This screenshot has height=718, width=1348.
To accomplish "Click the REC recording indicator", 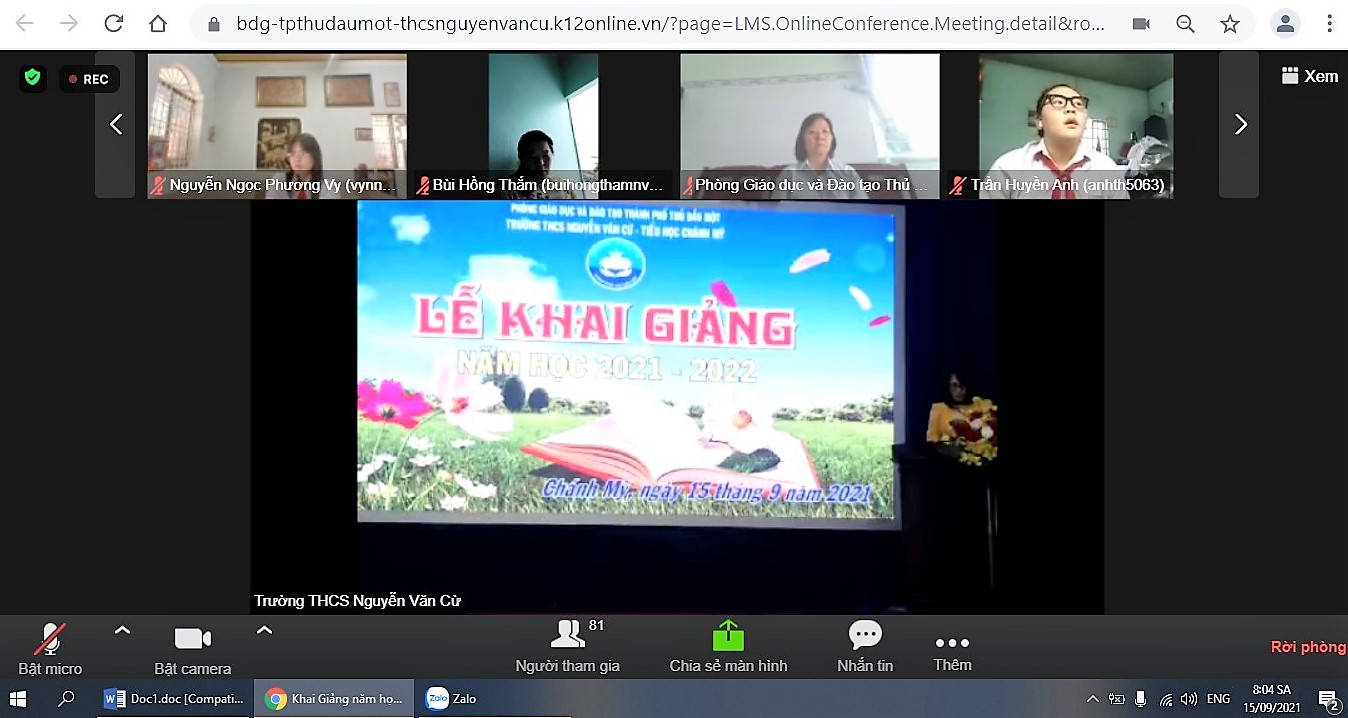I will tap(89, 79).
